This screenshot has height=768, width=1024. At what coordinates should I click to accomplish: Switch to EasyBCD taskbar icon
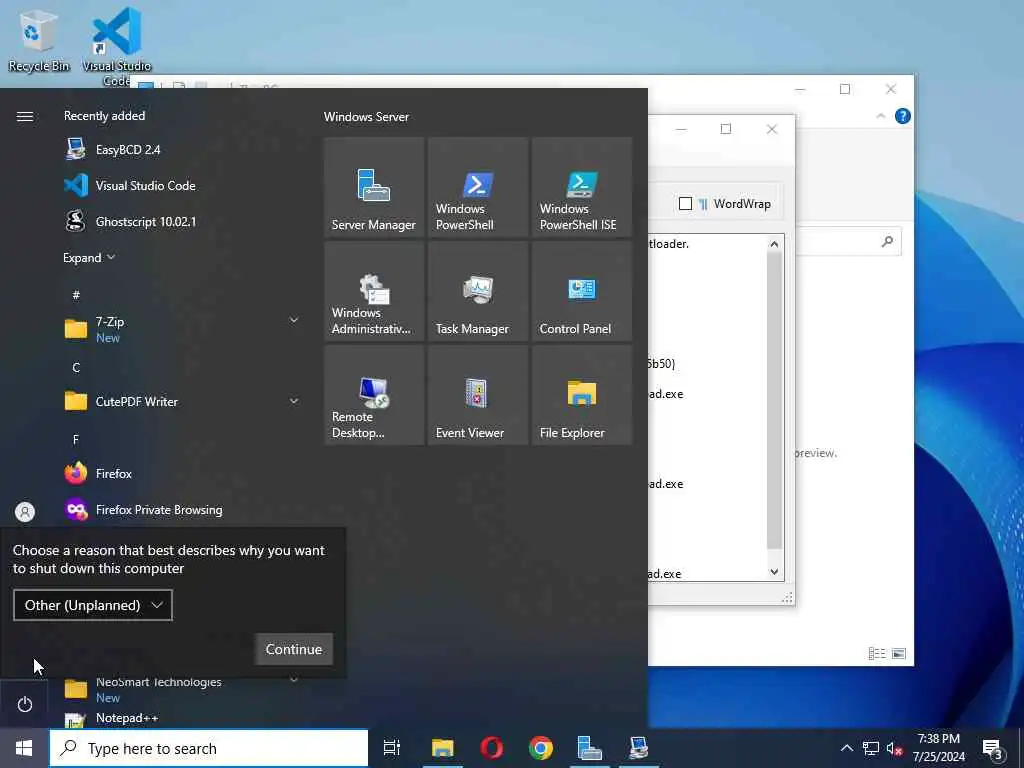coord(639,748)
